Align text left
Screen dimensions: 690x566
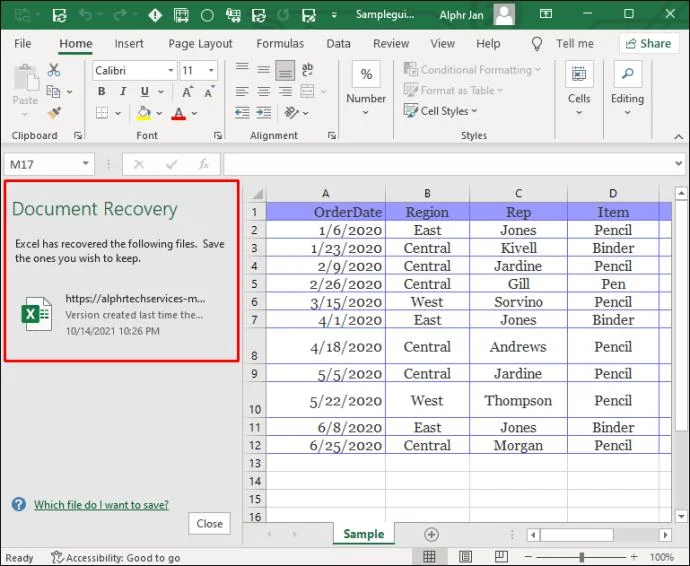[242, 92]
